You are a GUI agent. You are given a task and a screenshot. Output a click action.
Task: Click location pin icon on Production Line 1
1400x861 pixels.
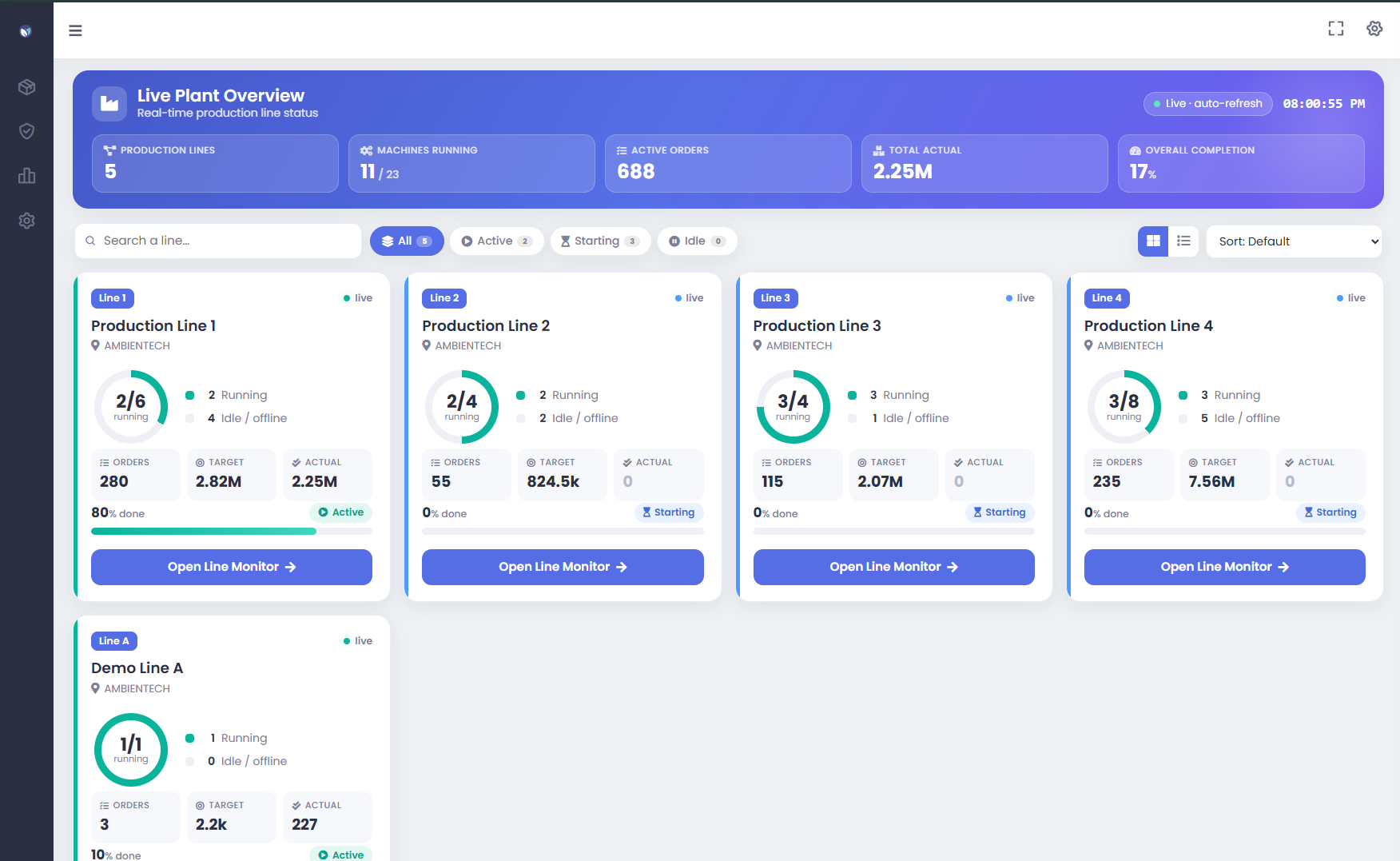point(96,345)
